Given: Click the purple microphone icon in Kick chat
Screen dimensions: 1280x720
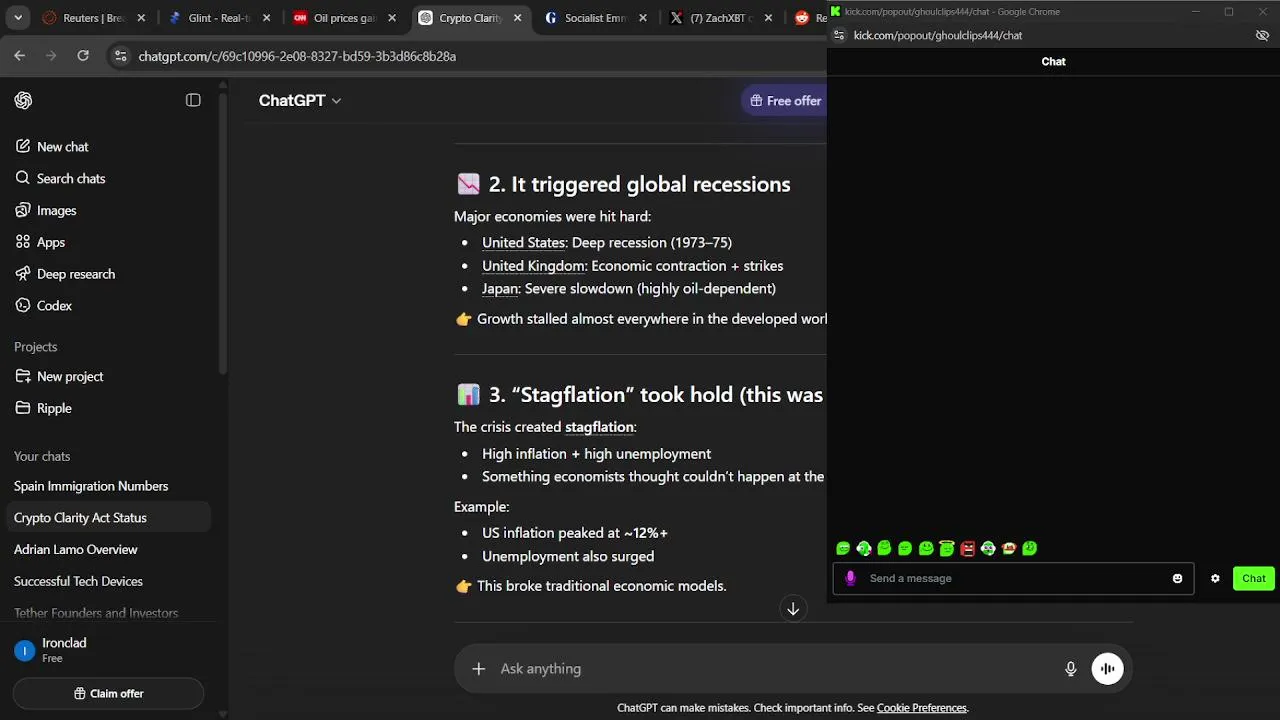Looking at the screenshot, I should pos(850,578).
